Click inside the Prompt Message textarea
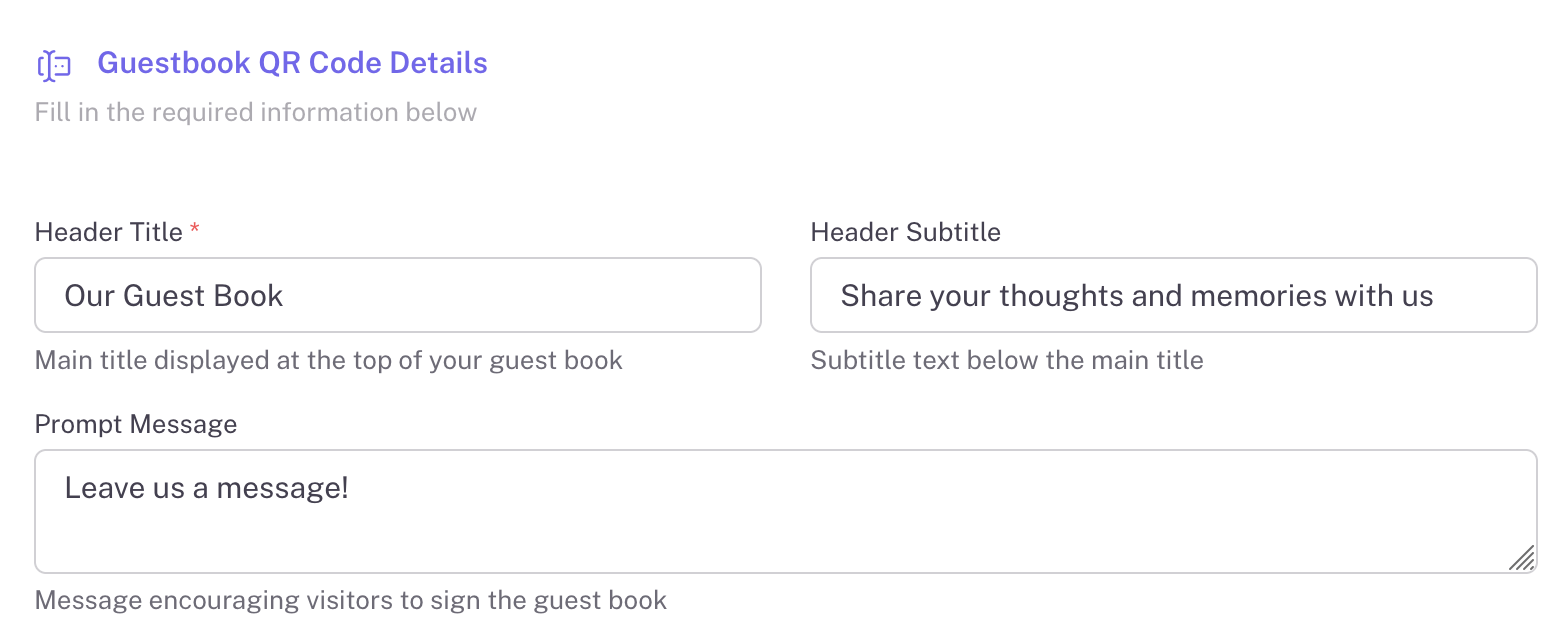1568x628 pixels. coord(786,510)
